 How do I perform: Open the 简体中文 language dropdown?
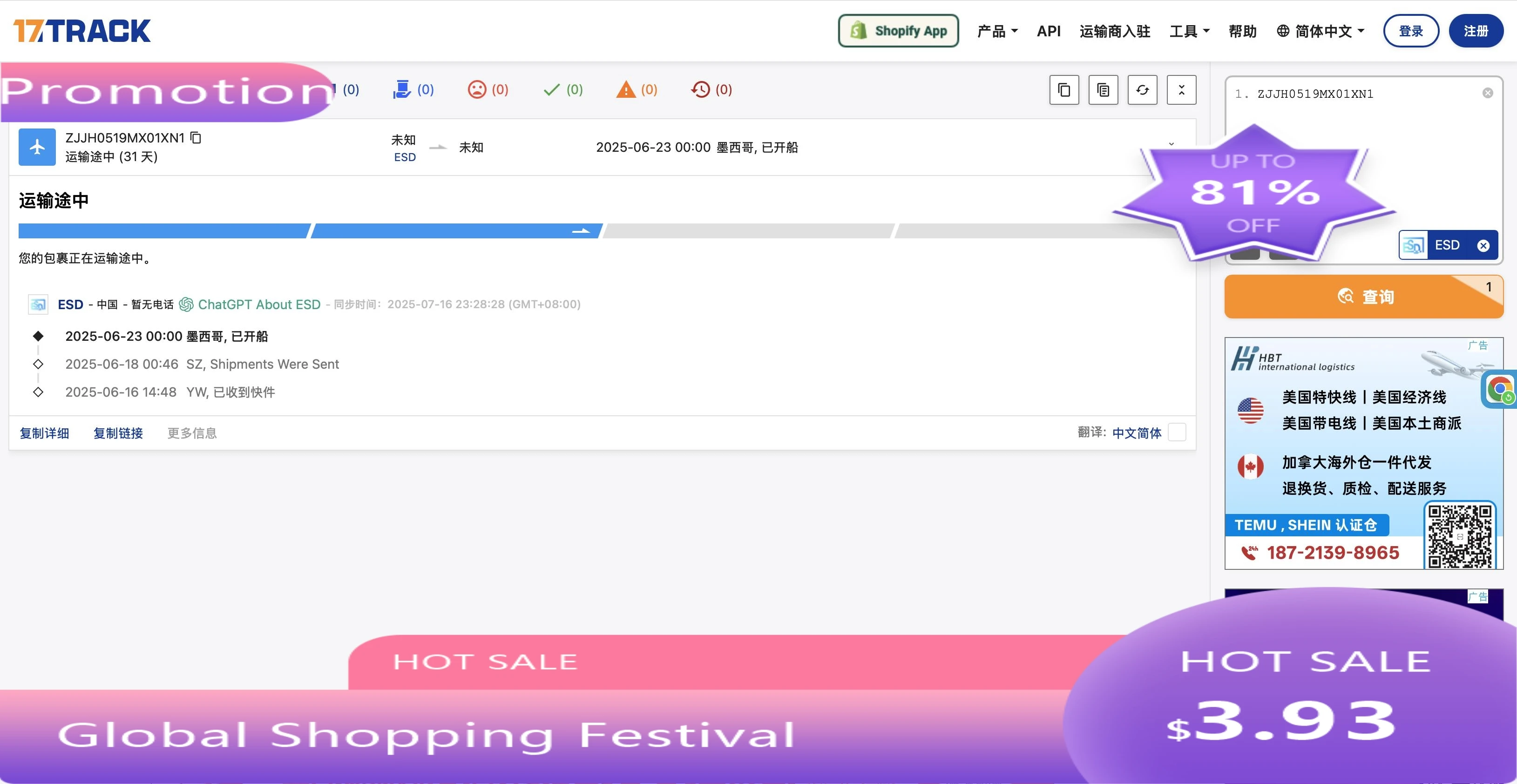1320,31
